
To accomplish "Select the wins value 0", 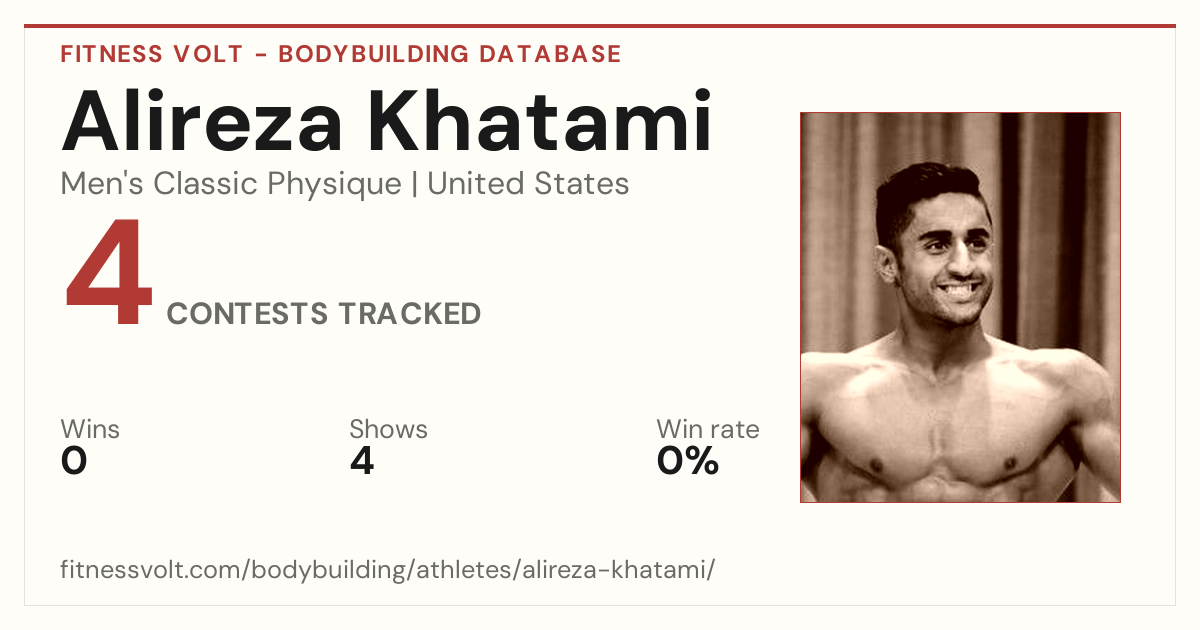I will (74, 461).
